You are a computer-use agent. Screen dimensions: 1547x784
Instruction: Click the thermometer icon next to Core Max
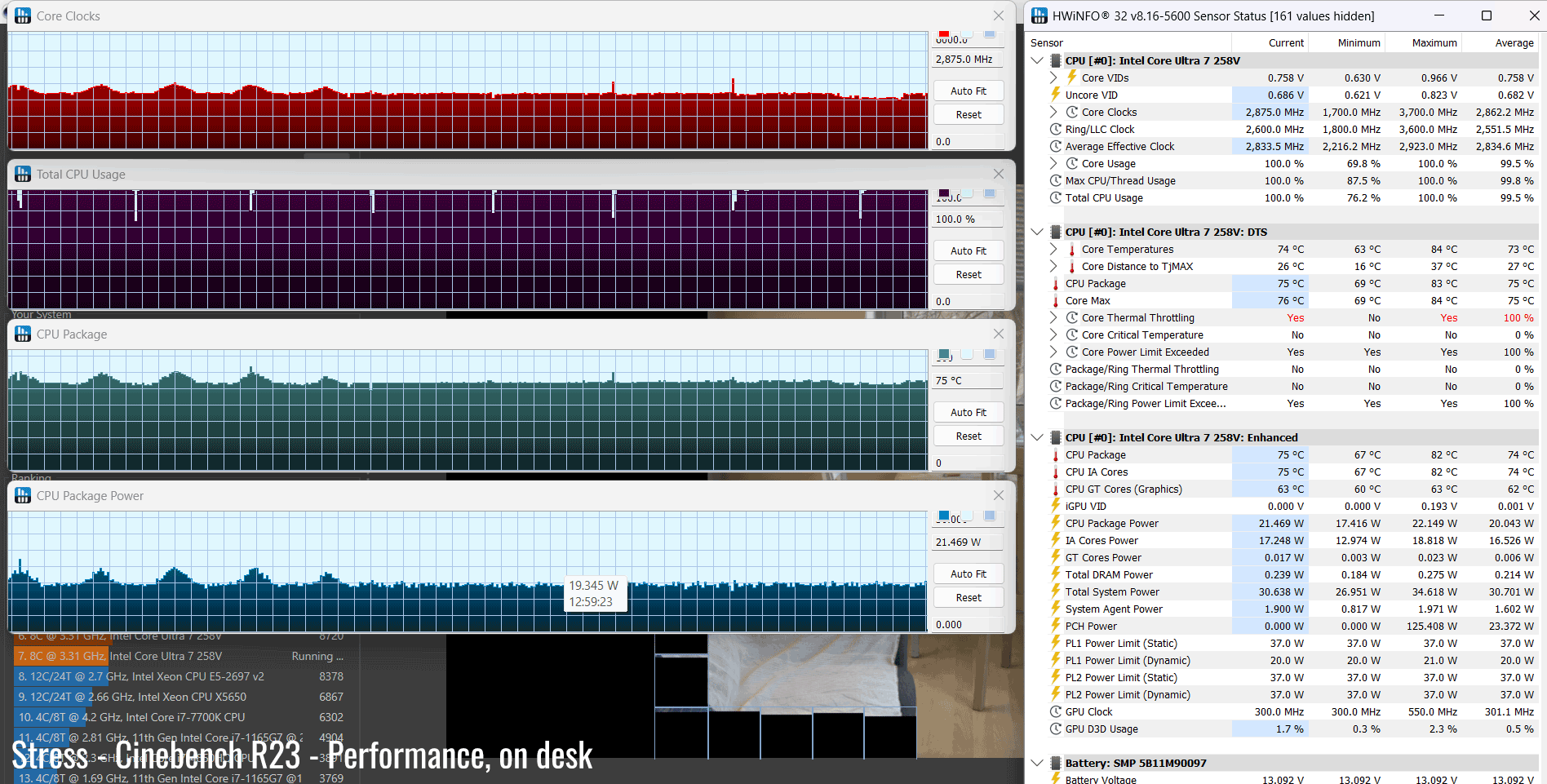pos(1056,300)
